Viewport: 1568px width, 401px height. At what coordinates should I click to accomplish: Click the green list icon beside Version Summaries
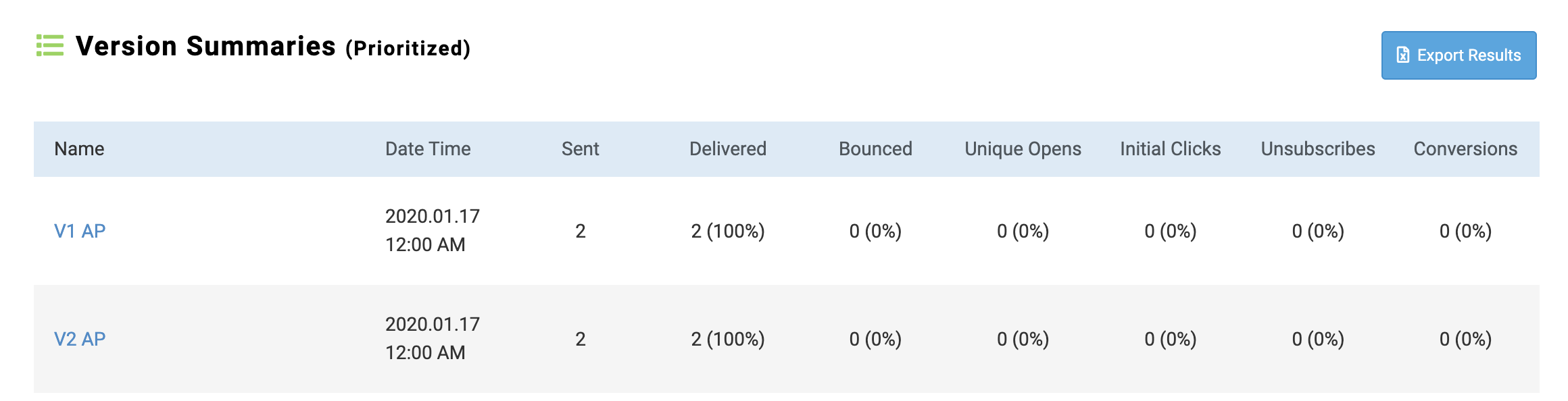coord(49,46)
